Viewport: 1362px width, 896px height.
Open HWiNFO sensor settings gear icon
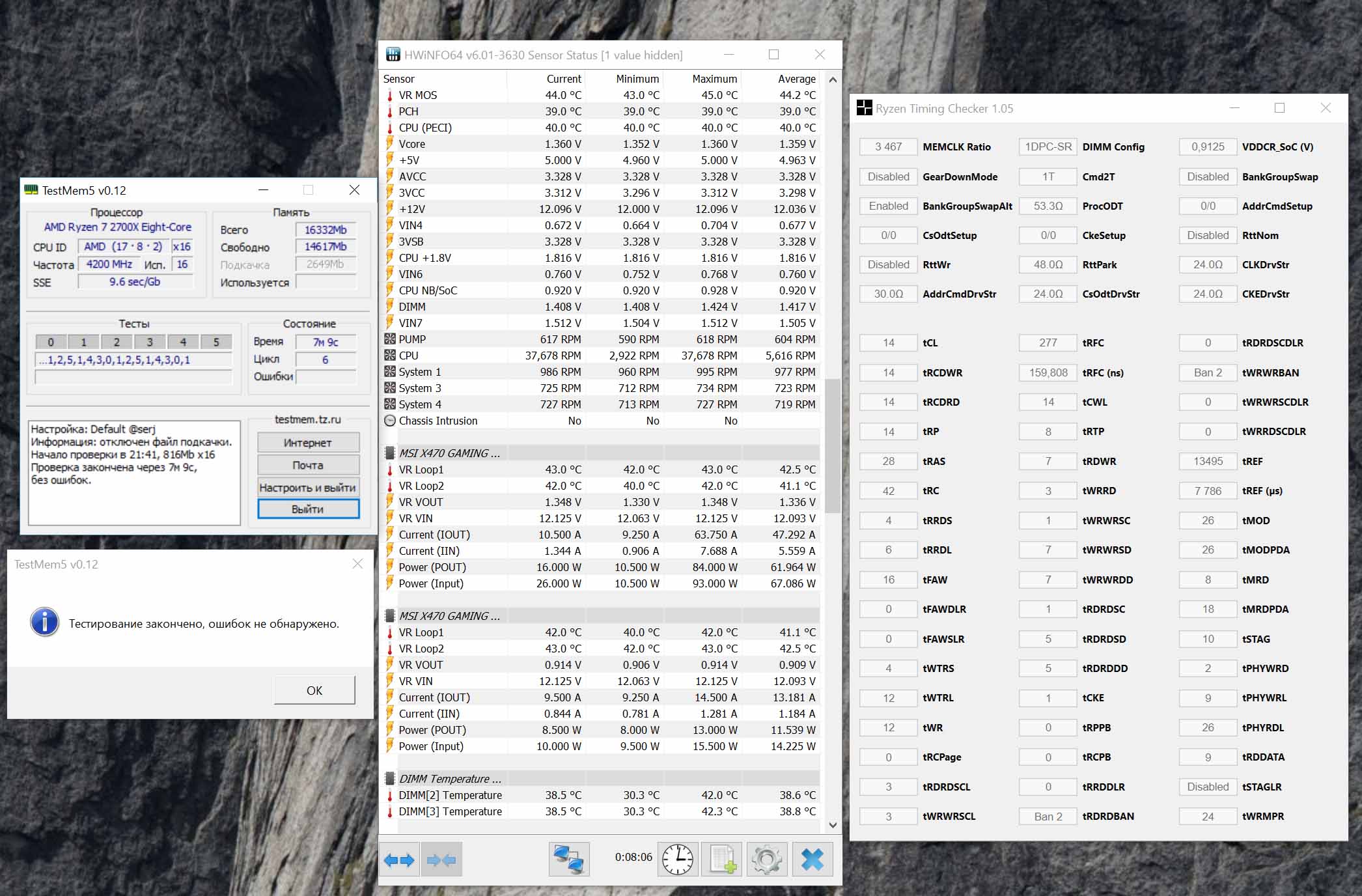(x=766, y=860)
